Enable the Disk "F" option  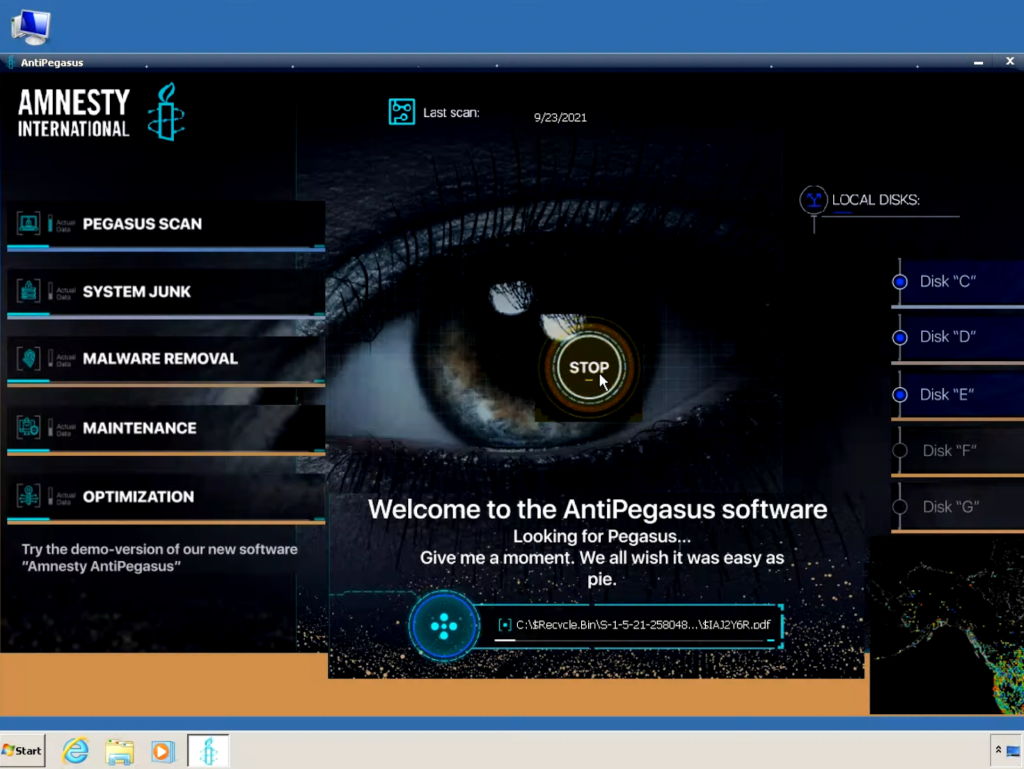coord(900,451)
